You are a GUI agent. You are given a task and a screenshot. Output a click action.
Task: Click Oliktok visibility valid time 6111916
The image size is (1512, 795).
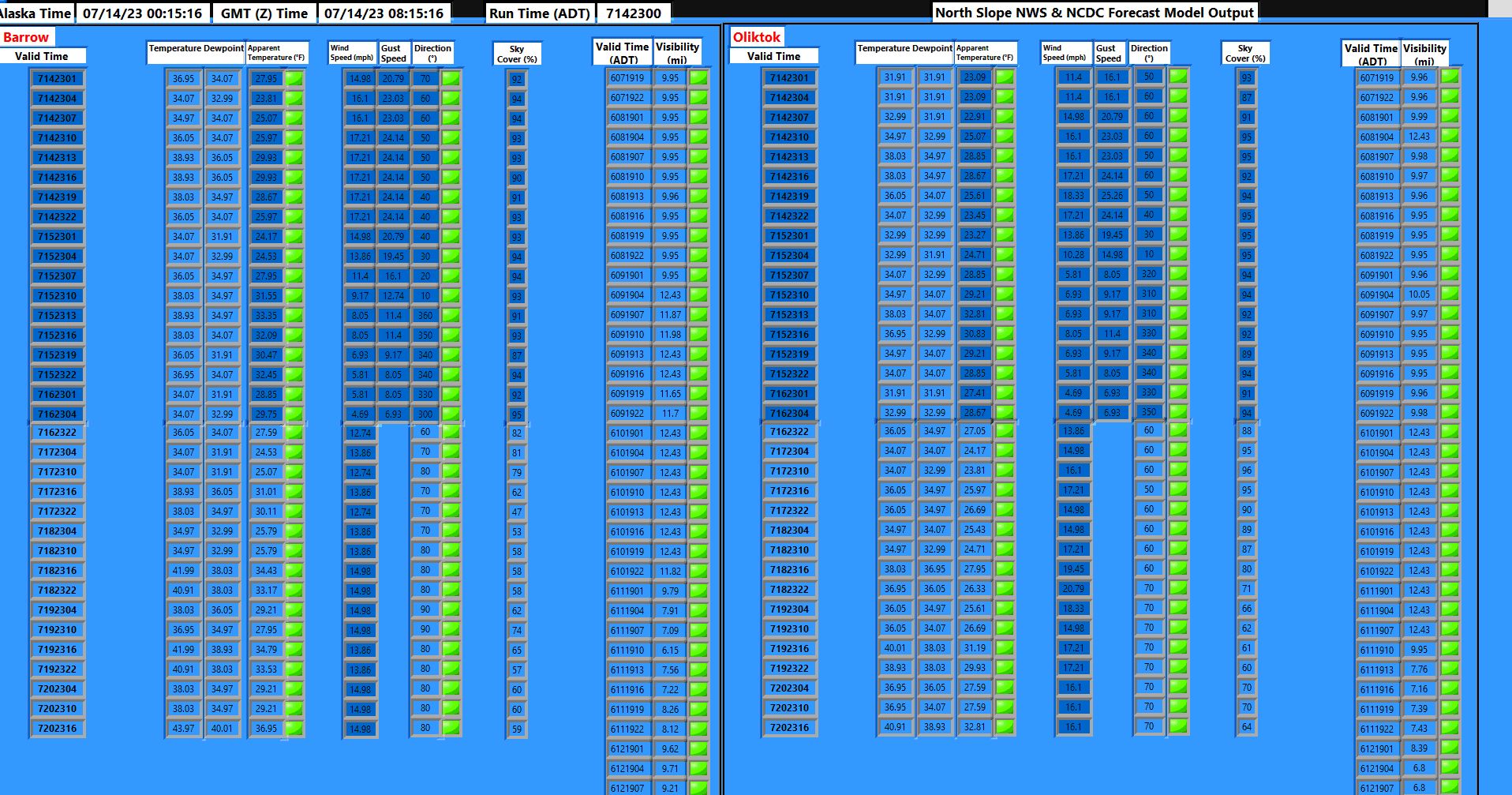pos(1377,688)
